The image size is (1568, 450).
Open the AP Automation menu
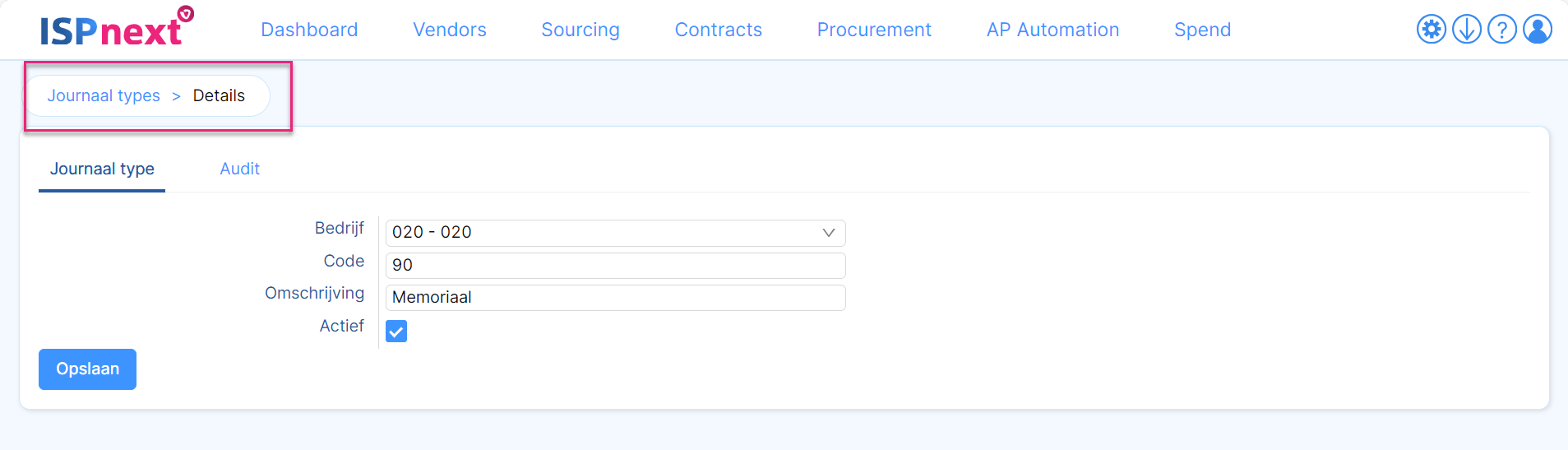click(1052, 30)
